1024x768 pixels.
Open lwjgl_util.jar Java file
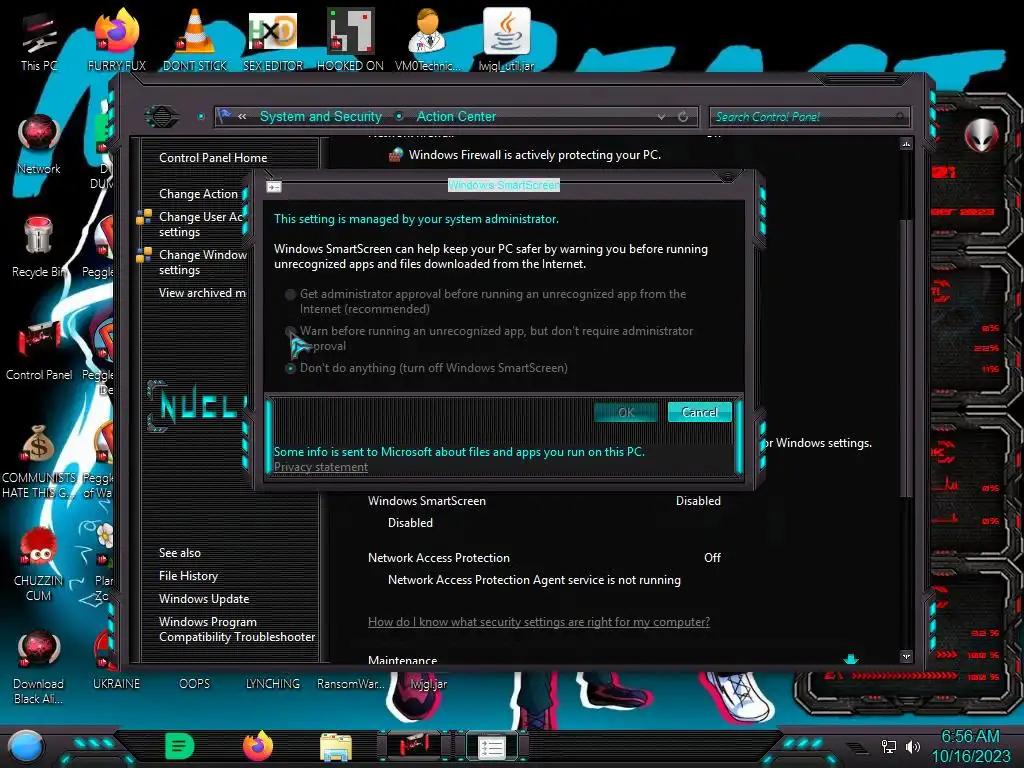pos(506,41)
